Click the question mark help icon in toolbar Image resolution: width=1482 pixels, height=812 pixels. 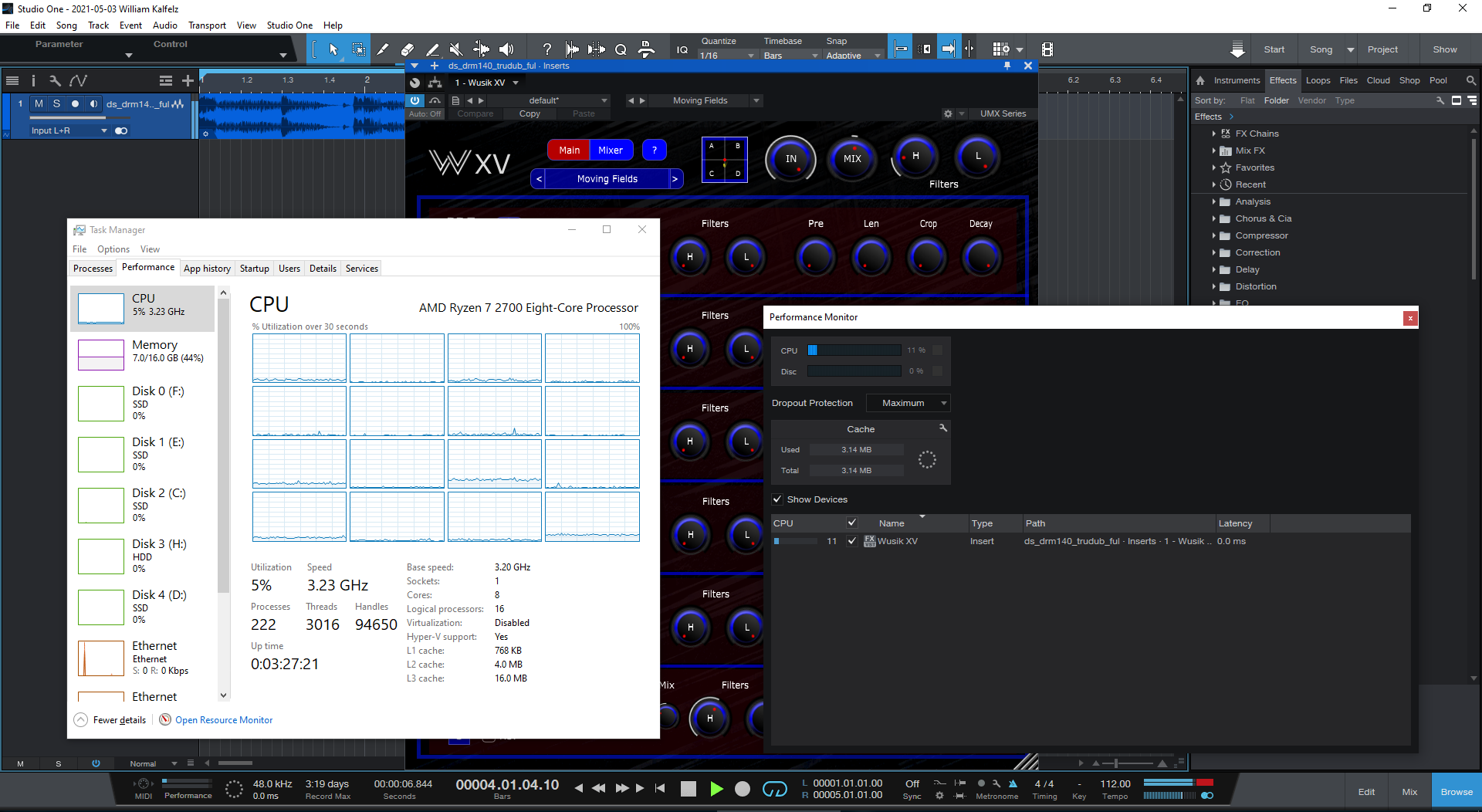click(547, 49)
